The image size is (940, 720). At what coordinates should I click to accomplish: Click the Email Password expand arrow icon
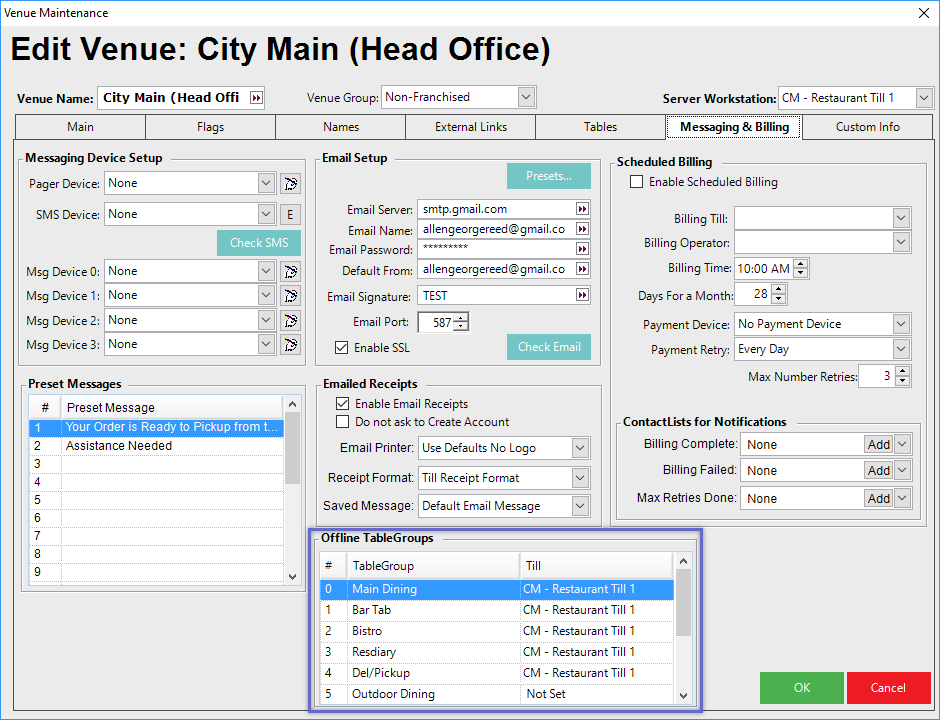click(582, 249)
